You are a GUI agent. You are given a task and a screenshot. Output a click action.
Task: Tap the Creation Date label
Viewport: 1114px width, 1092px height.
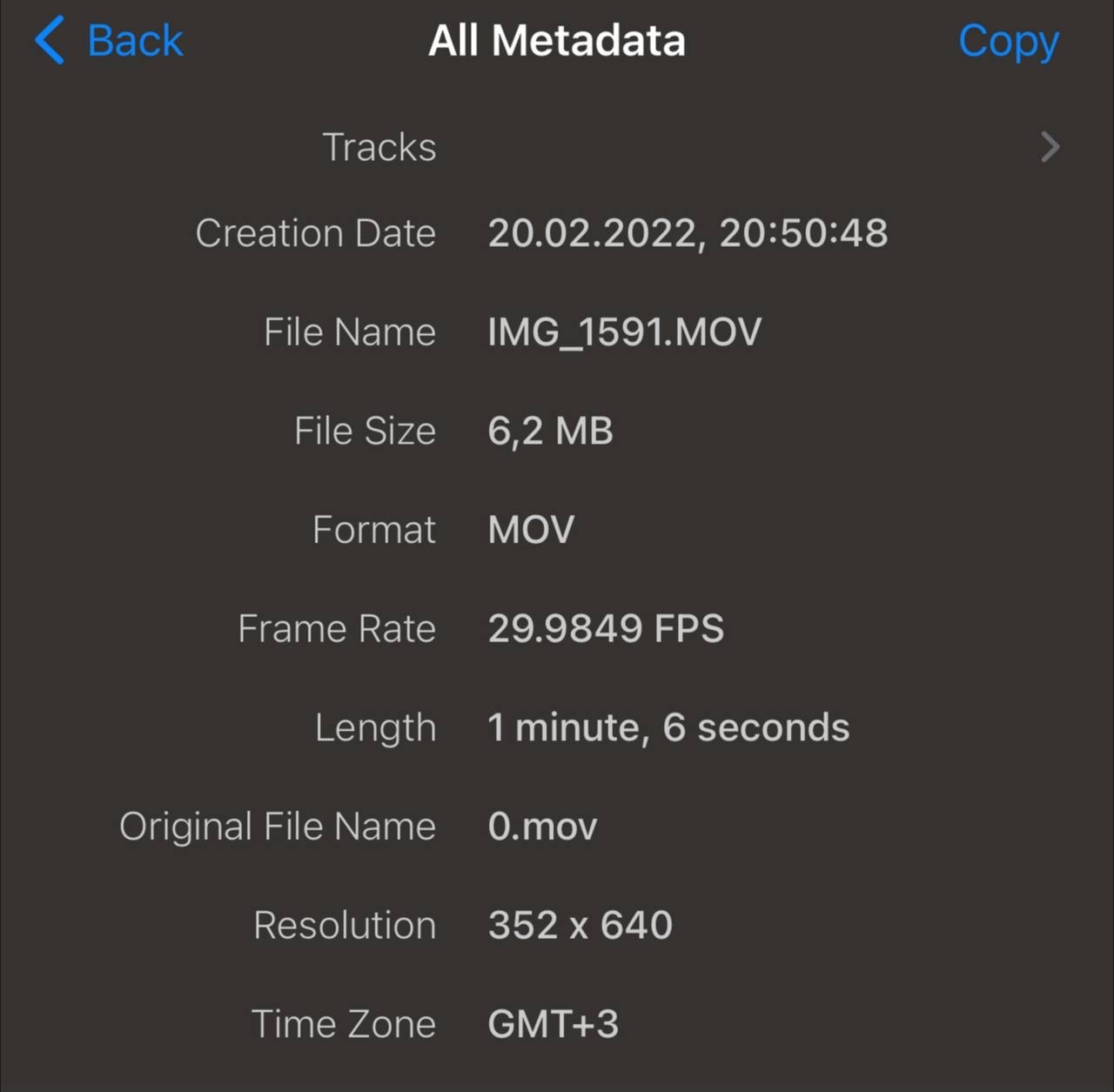coord(315,233)
